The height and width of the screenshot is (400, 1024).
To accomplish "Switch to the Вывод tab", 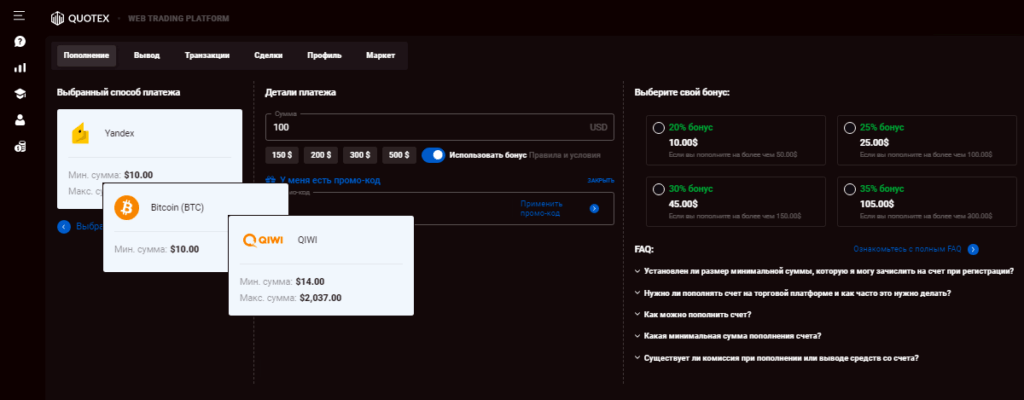I will pos(146,56).
